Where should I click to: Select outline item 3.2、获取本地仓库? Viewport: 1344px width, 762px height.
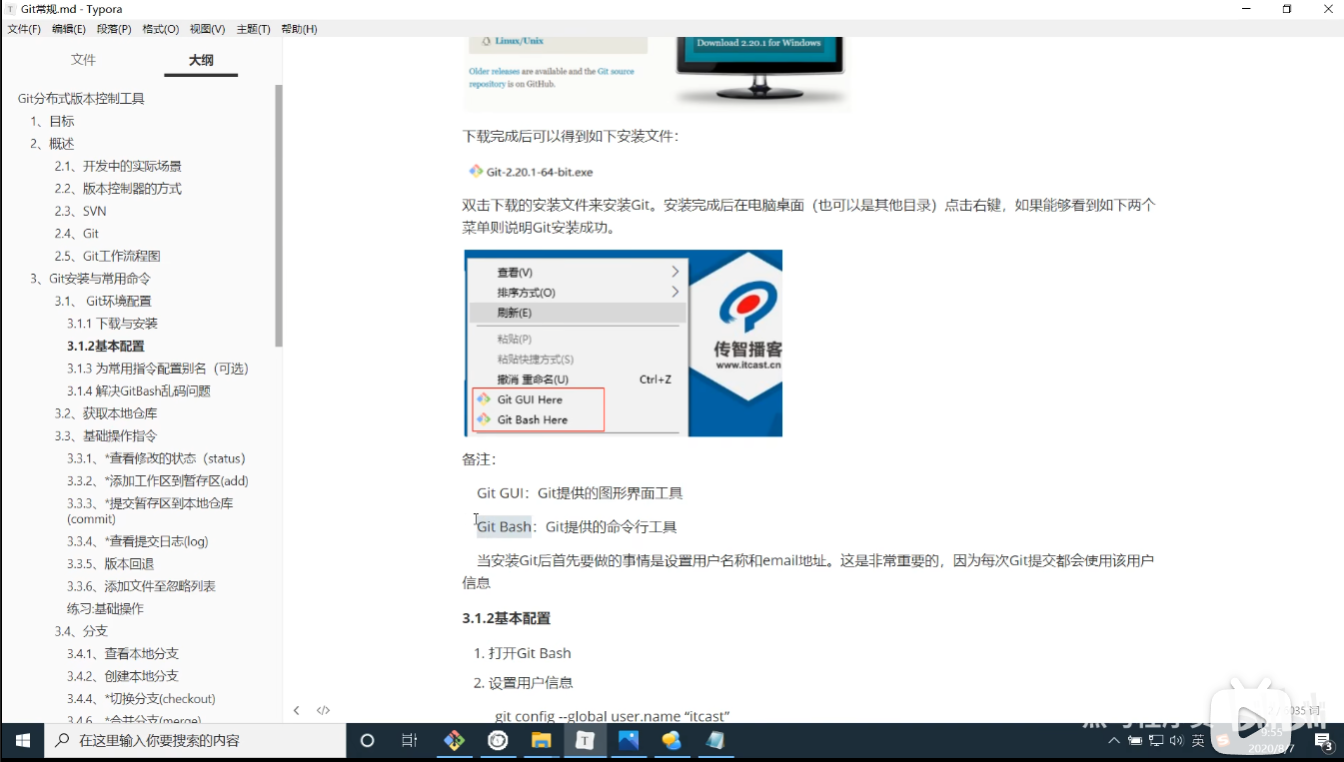105,414
